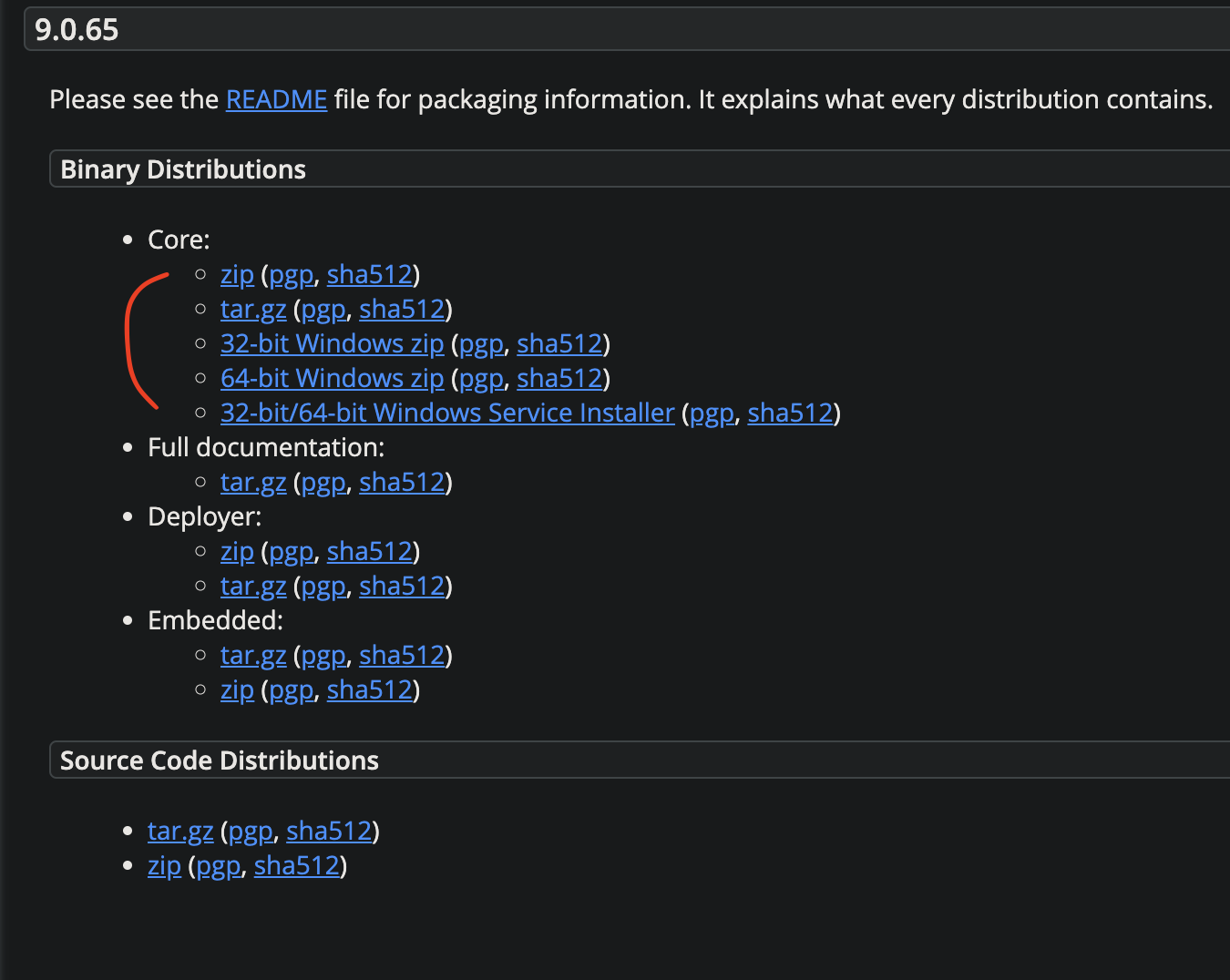This screenshot has height=980, width=1230.
Task: Open the README link
Action: tap(276, 99)
